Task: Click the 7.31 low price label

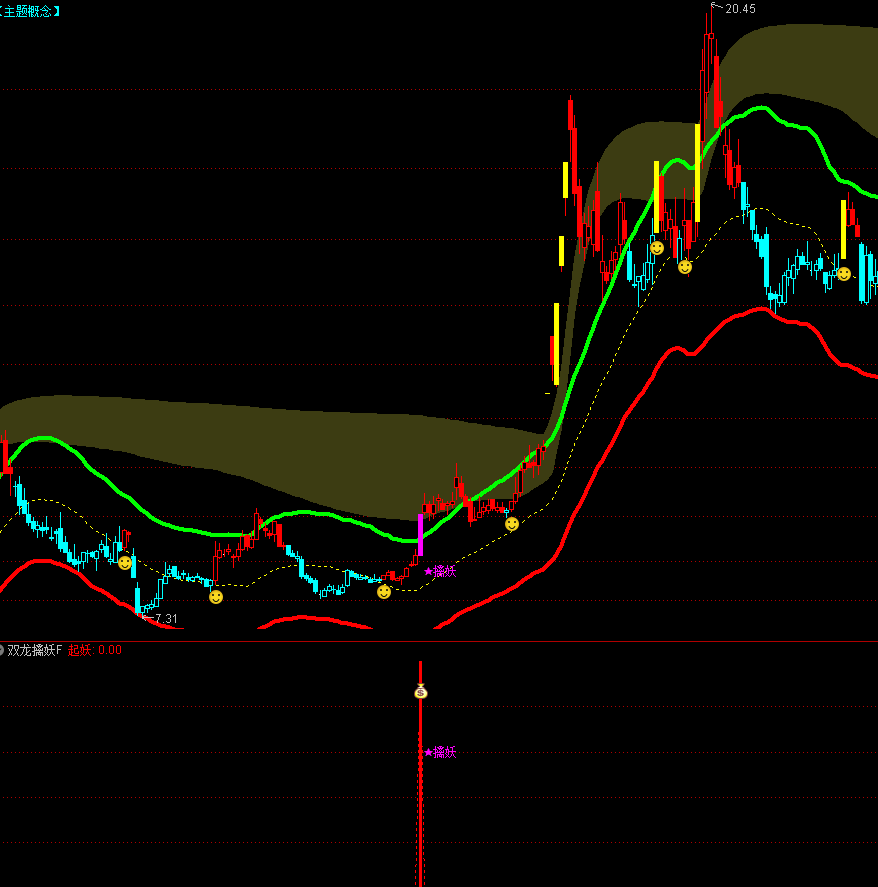Action: [x=166, y=619]
